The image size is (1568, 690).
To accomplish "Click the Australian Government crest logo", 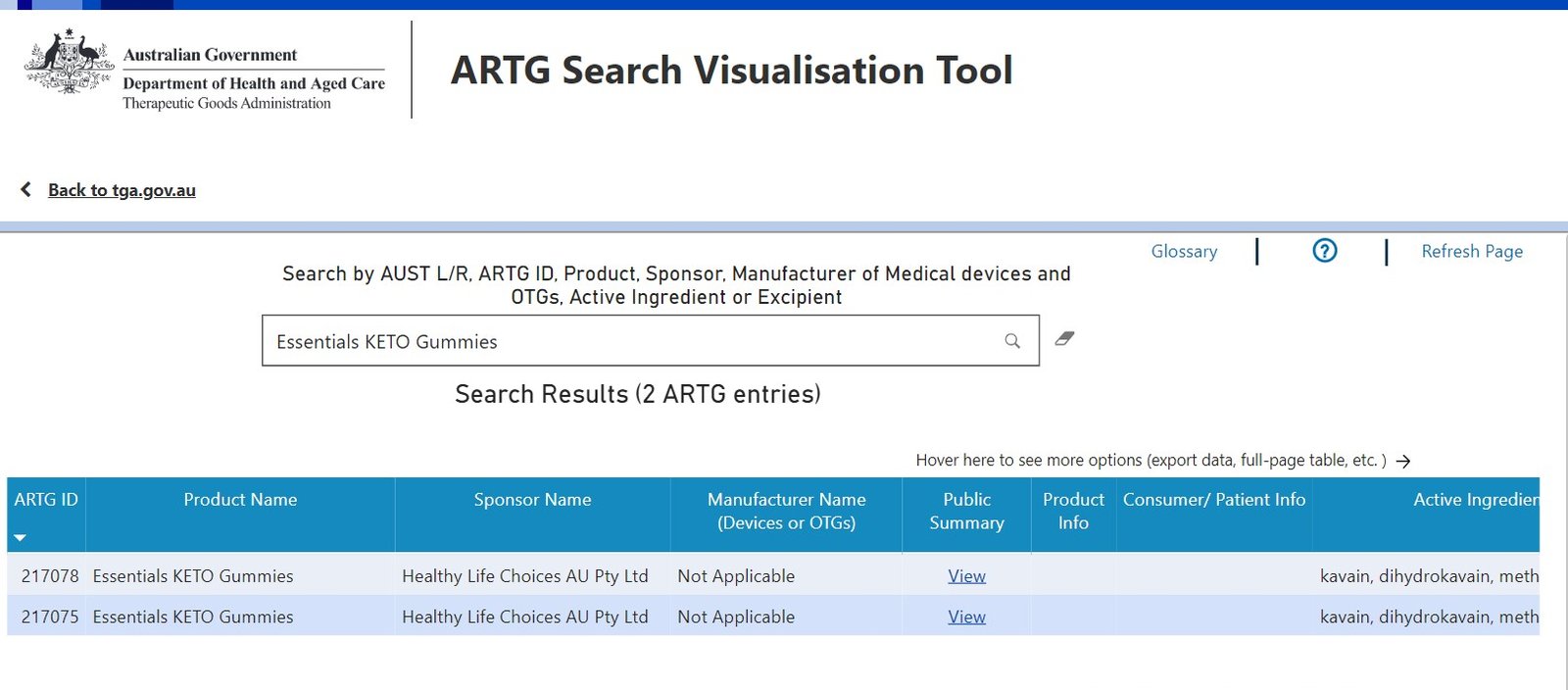I will pyautogui.click(x=68, y=63).
